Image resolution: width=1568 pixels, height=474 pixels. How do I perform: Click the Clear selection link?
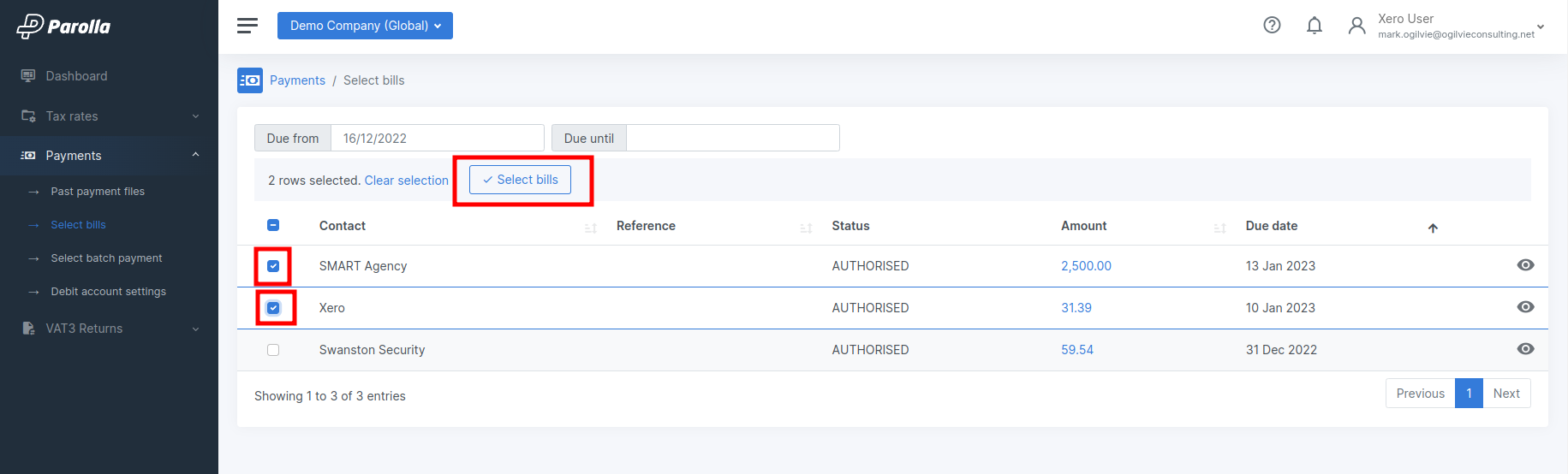coord(406,181)
